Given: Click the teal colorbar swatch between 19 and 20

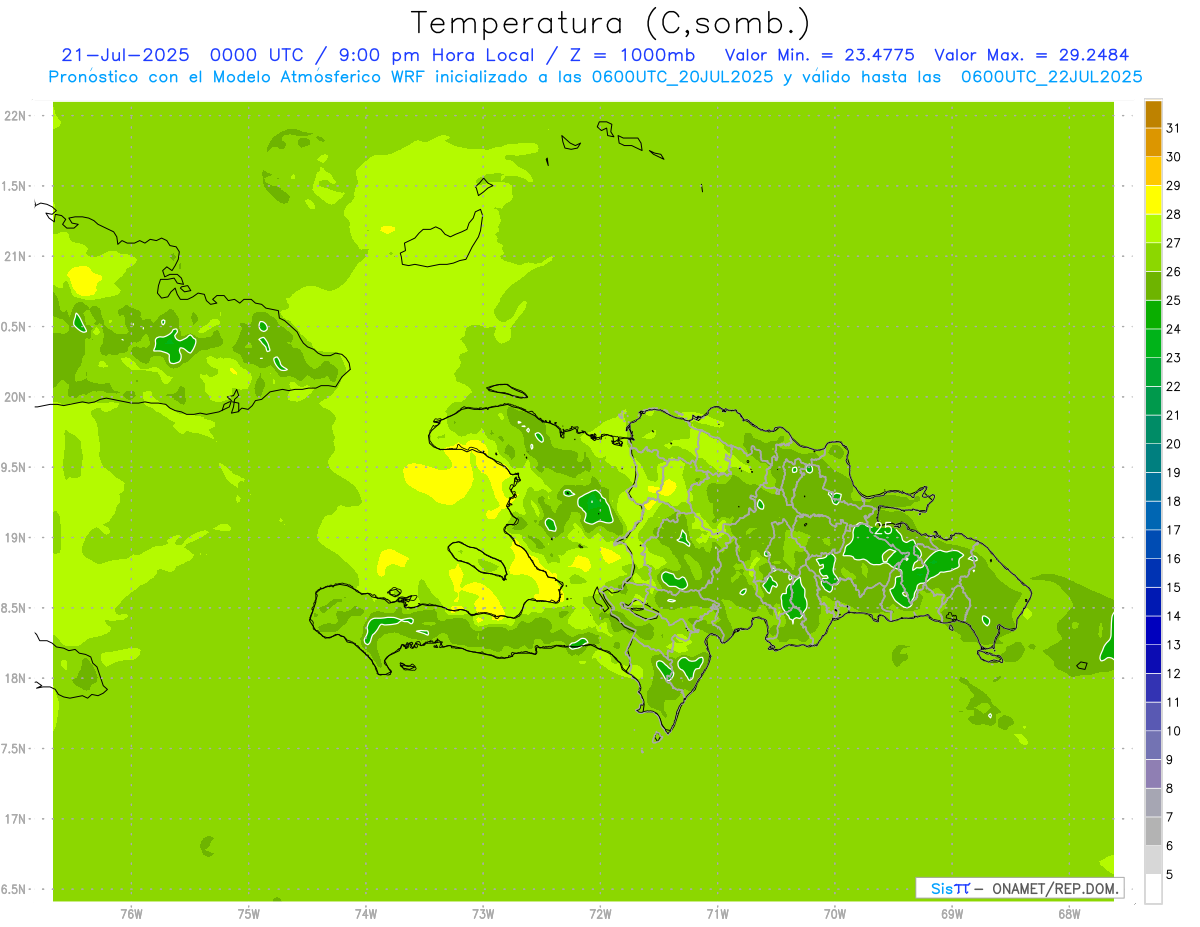Looking at the screenshot, I should (1153, 459).
